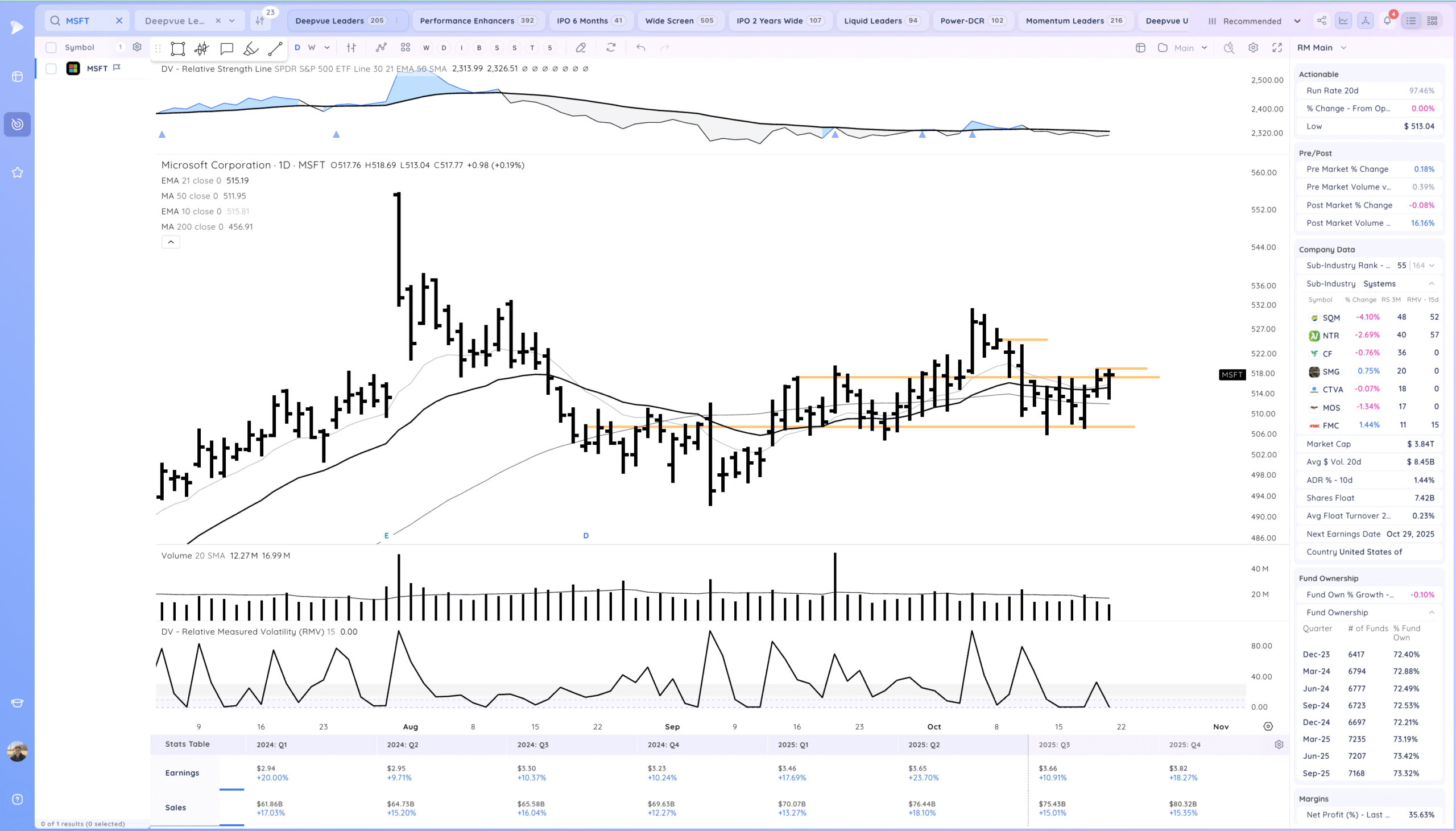Toggle the chart panel view button
The width and height of the screenshot is (1456, 831).
(1343, 20)
